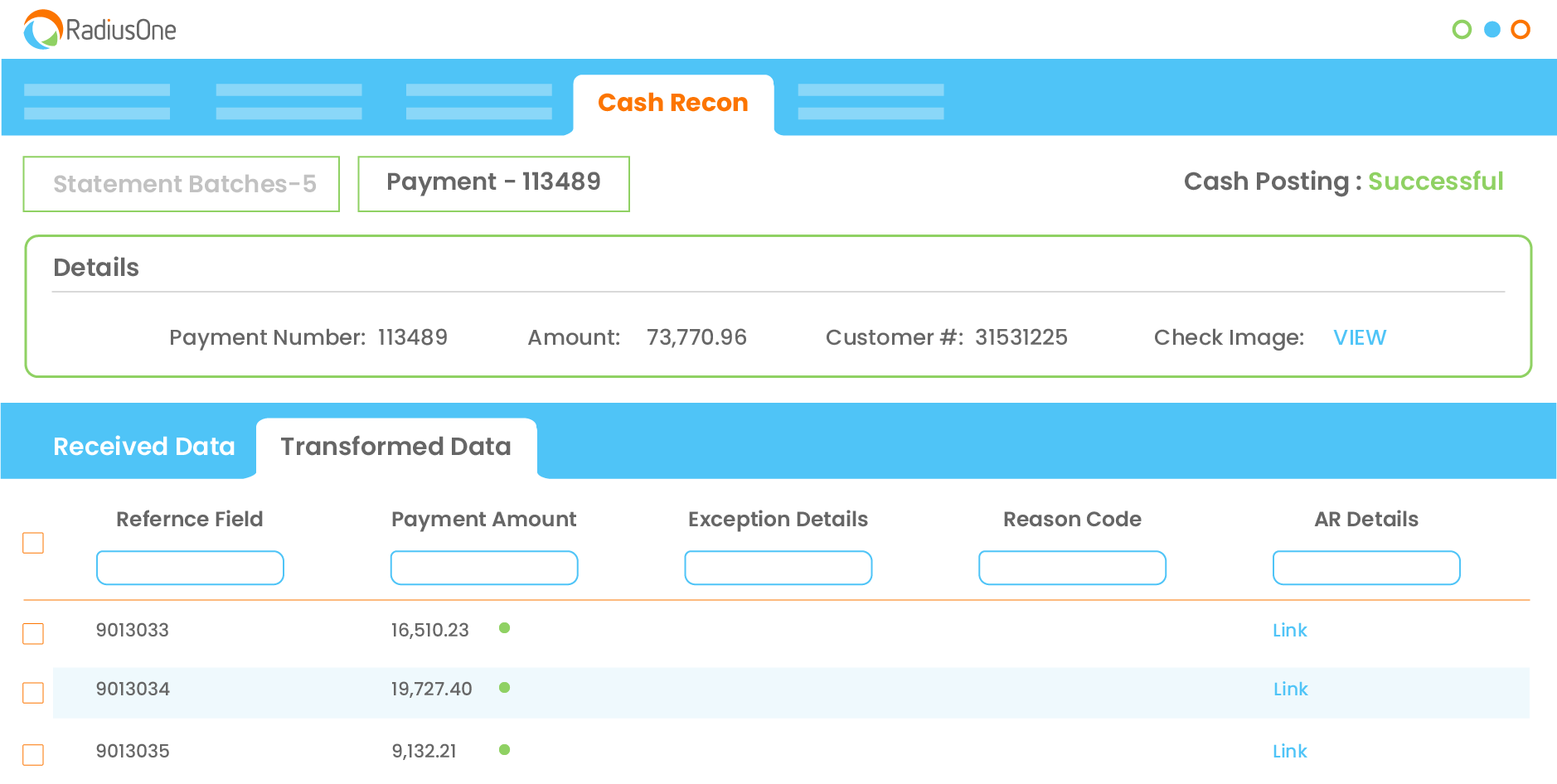Select the green circle icon top right

[1462, 29]
